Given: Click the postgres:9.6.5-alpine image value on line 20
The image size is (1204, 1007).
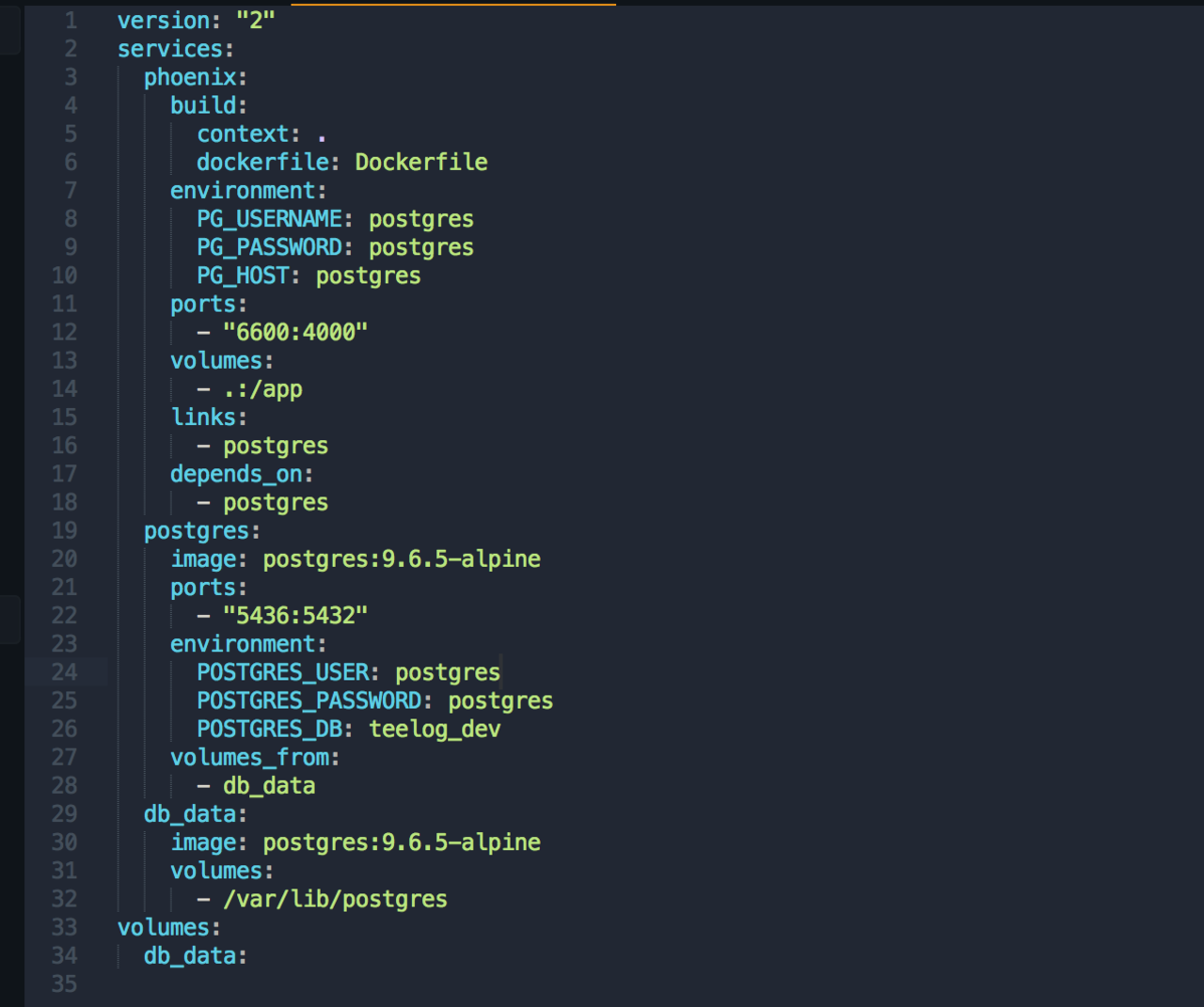Looking at the screenshot, I should click(x=402, y=559).
